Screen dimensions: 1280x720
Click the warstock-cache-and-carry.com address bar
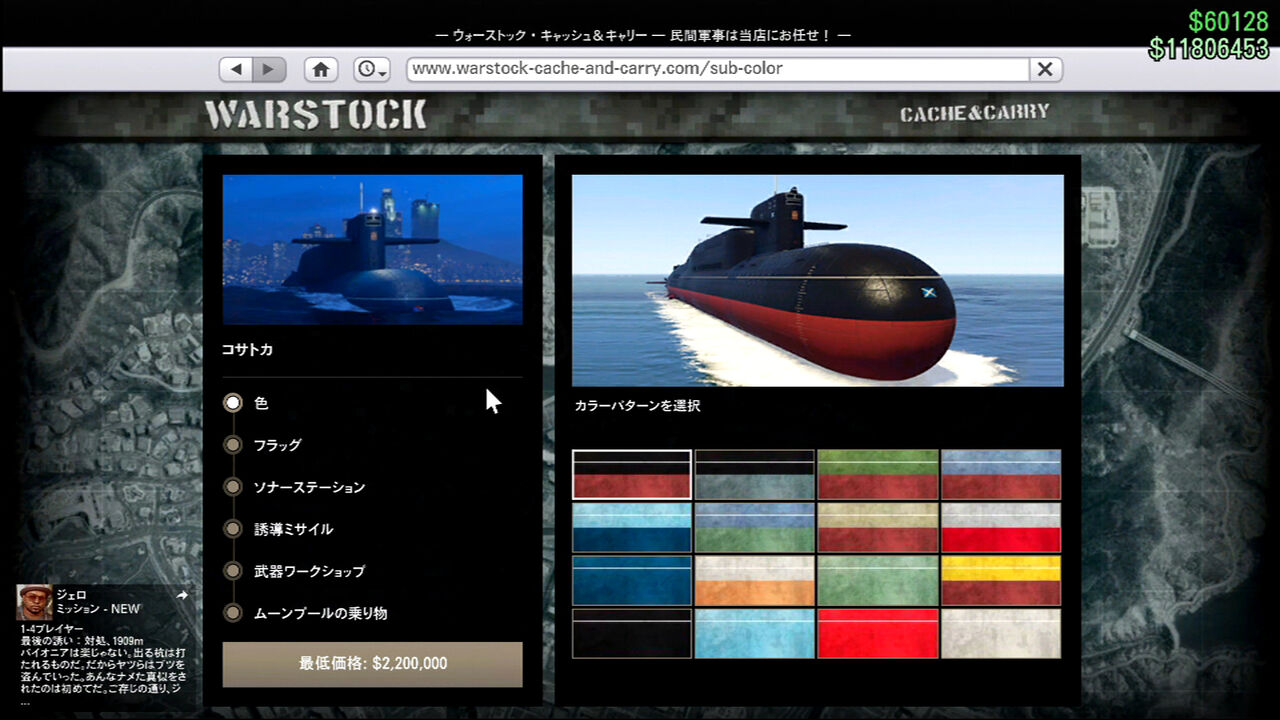pos(718,69)
